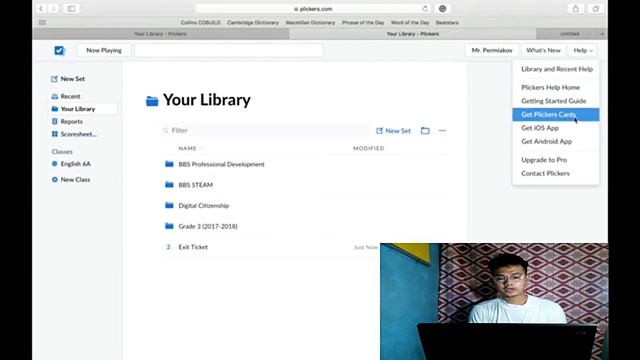Open the Digital Citizenship folder name
This screenshot has height=360, width=640.
pos(204,205)
